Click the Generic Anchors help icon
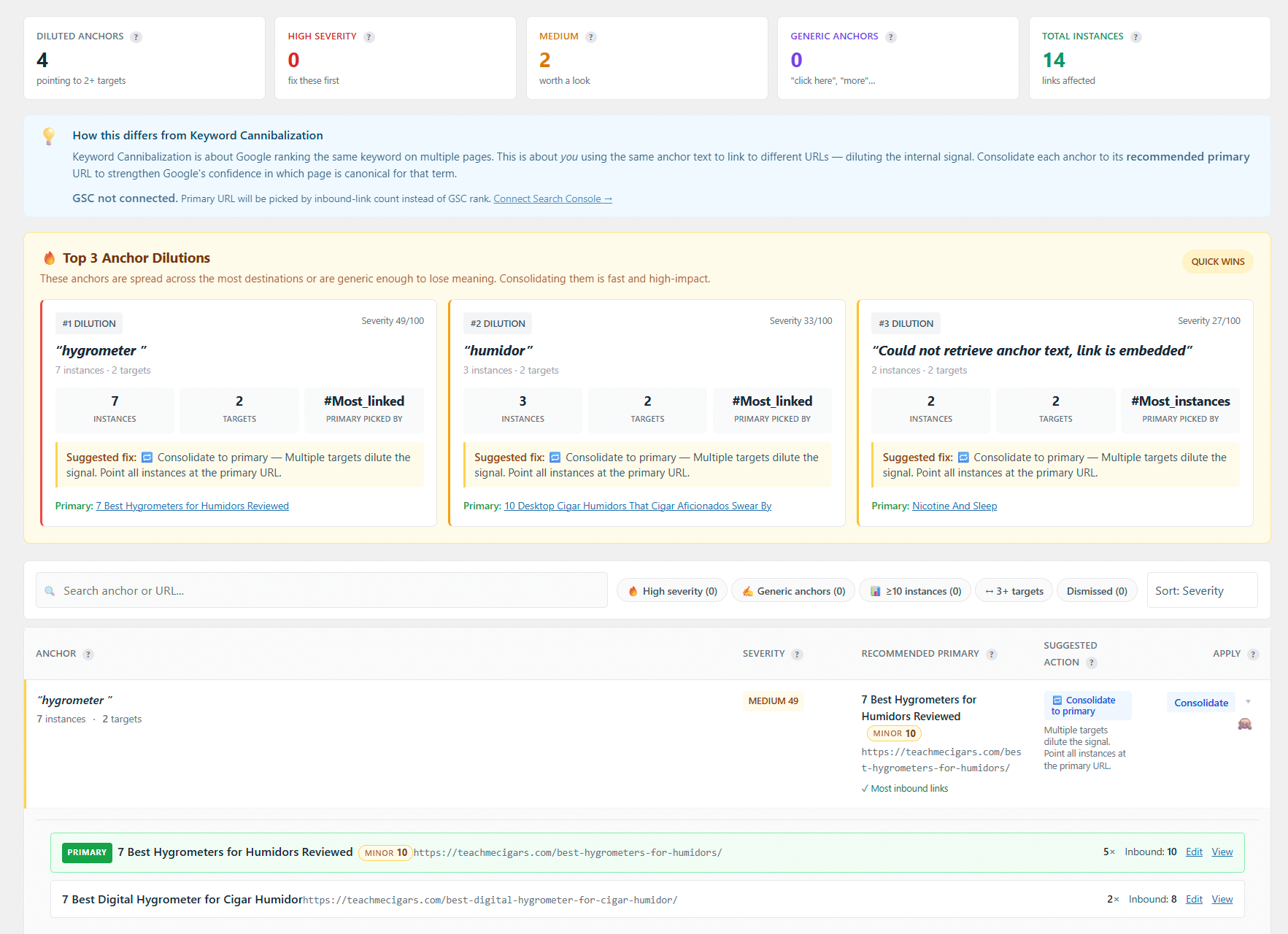 tap(891, 37)
